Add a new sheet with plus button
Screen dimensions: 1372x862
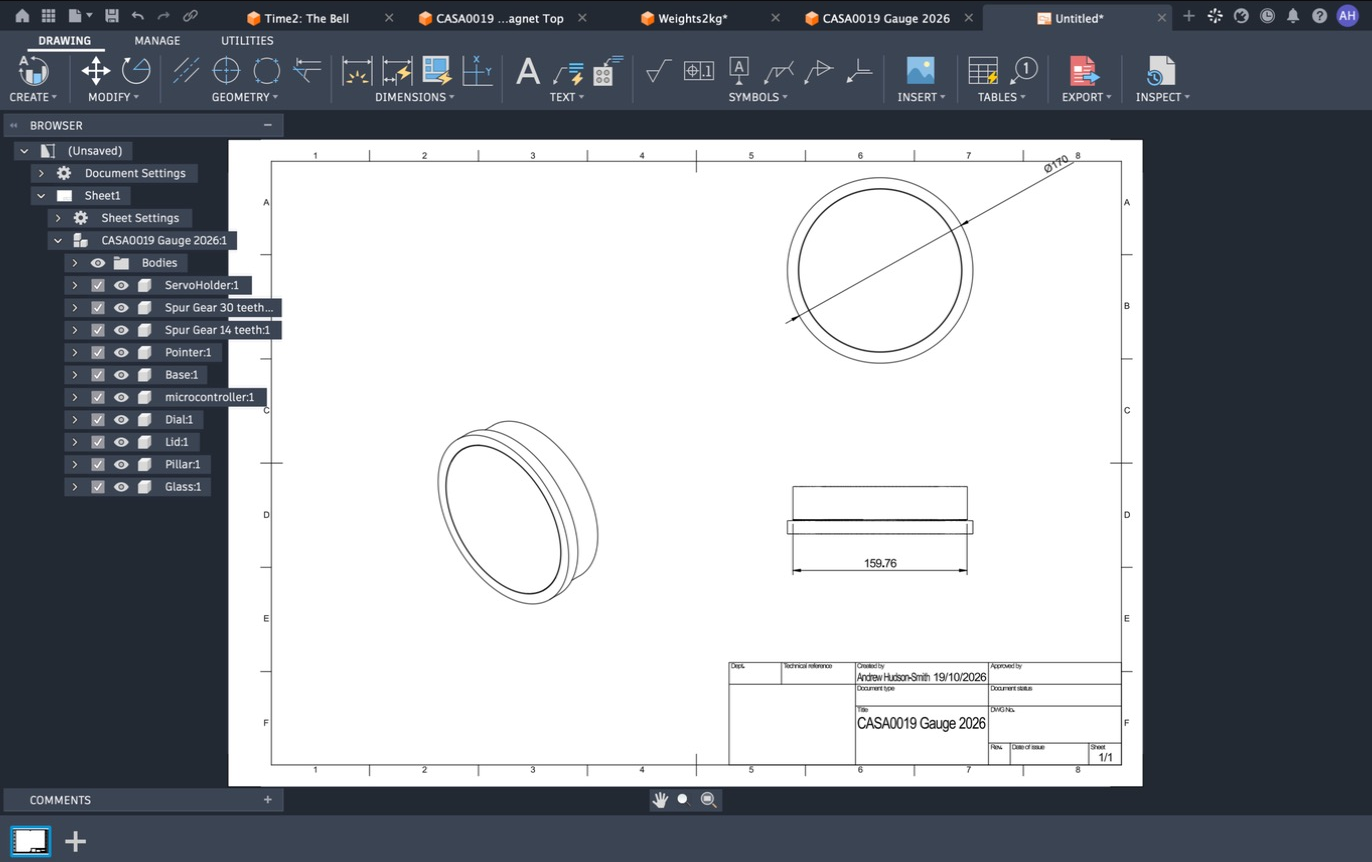click(75, 841)
